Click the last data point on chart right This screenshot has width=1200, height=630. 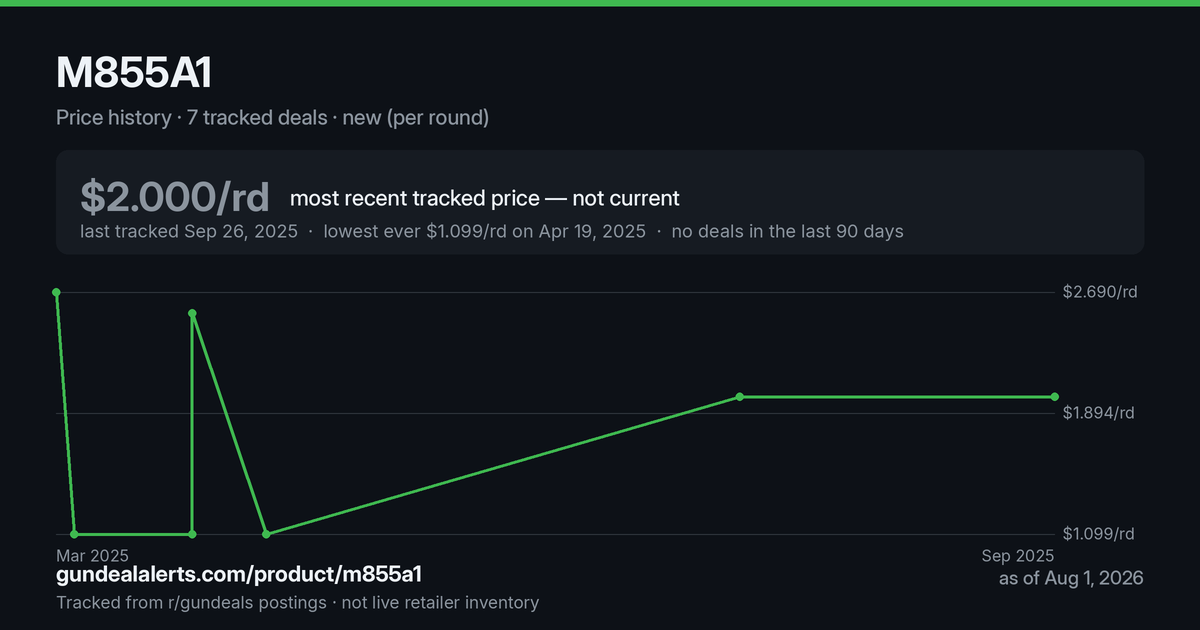1055,397
